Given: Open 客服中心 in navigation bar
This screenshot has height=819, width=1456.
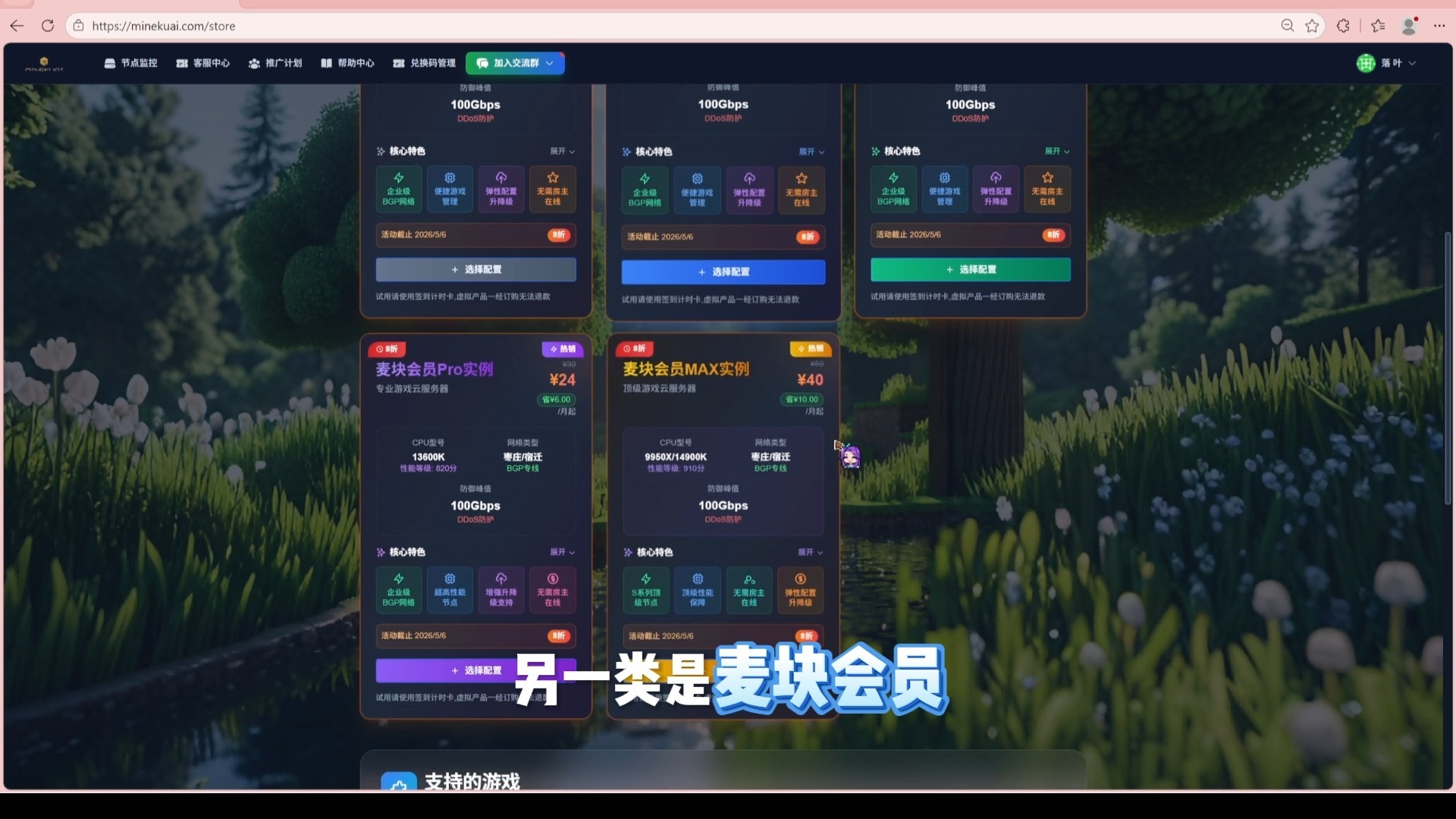Looking at the screenshot, I should (202, 63).
